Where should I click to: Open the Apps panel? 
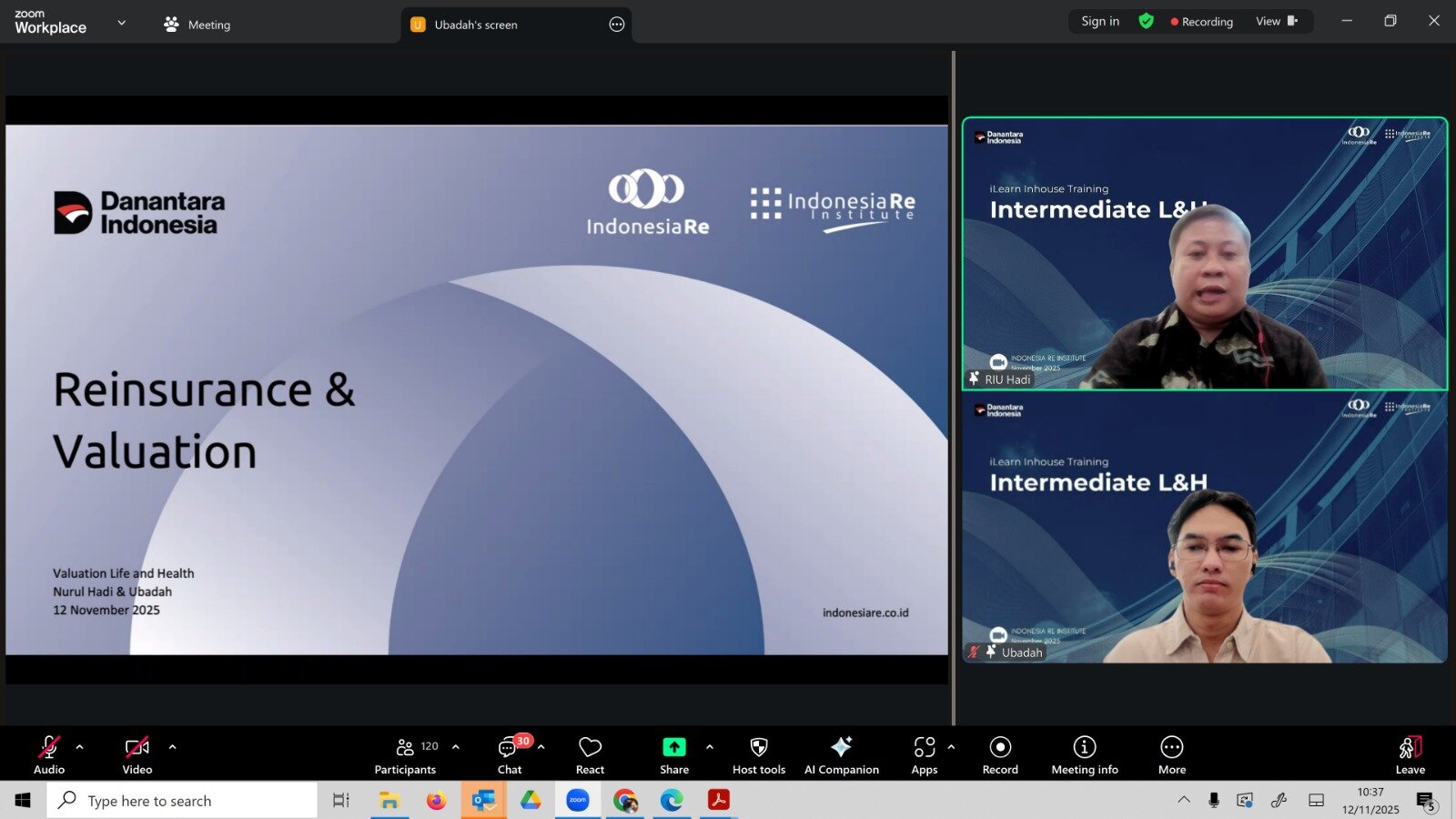[x=924, y=754]
